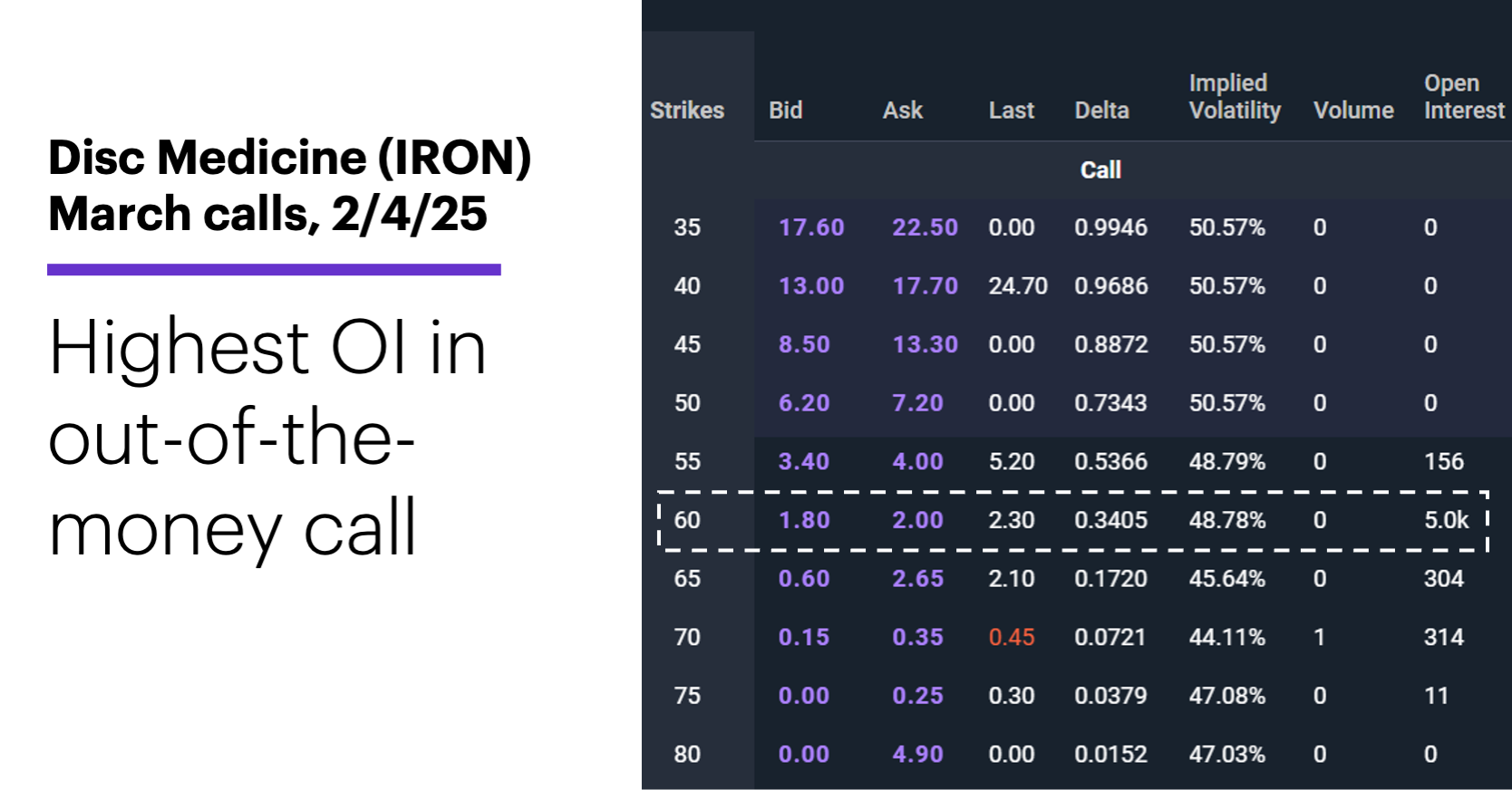The width and height of the screenshot is (1512, 790).
Task: Click delta value 0.7343
Action: tap(1111, 403)
